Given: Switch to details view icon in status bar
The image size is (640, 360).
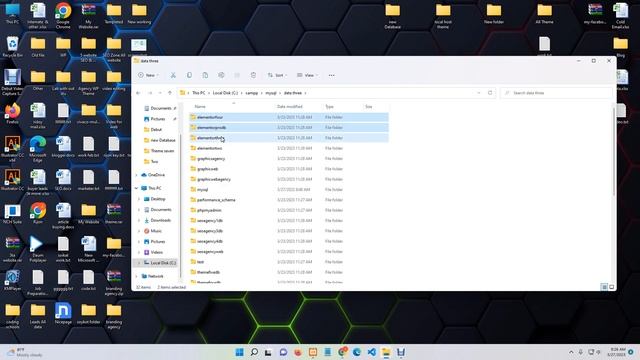Looking at the screenshot, I should point(604,287).
